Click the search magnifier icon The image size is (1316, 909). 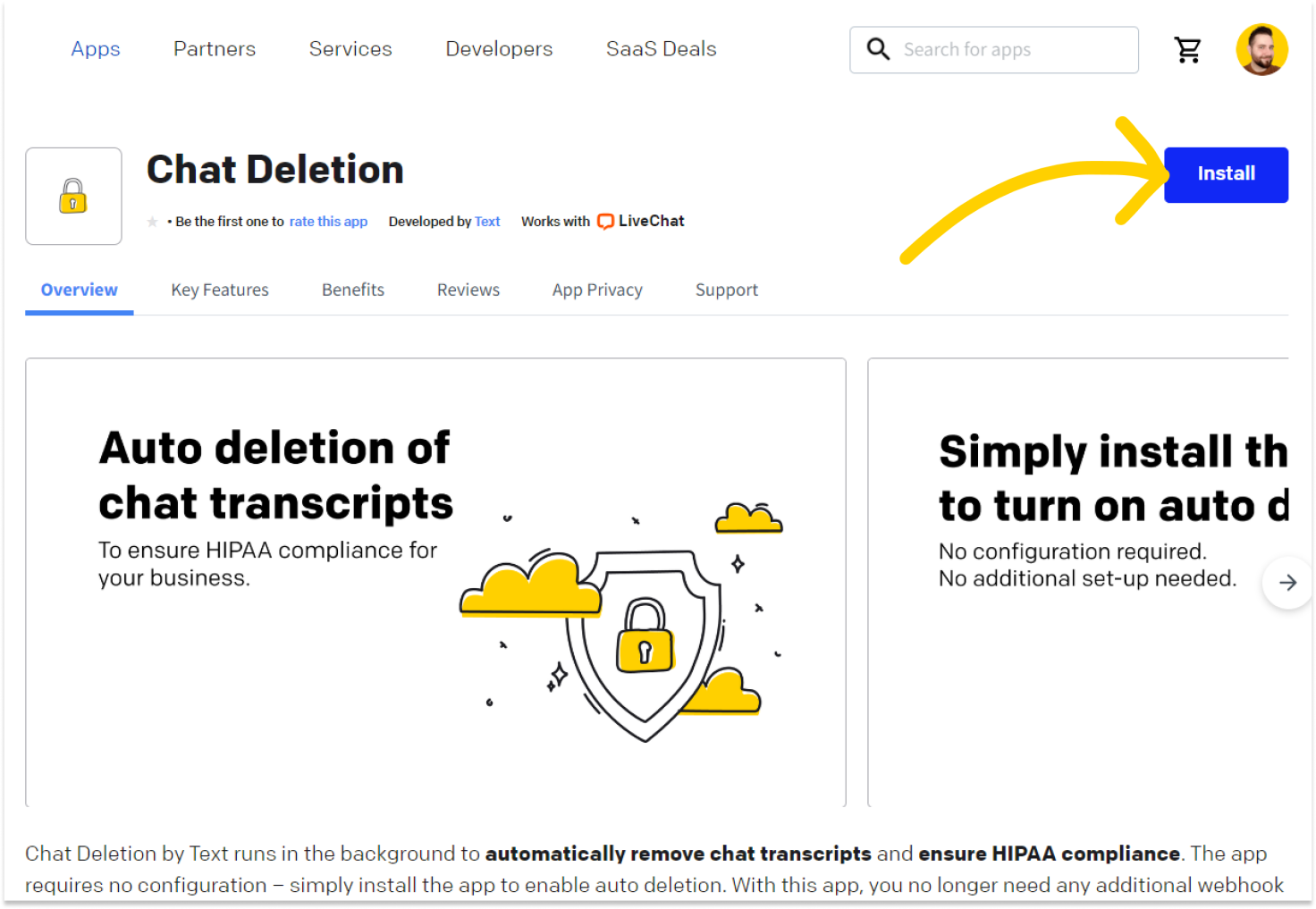878,49
